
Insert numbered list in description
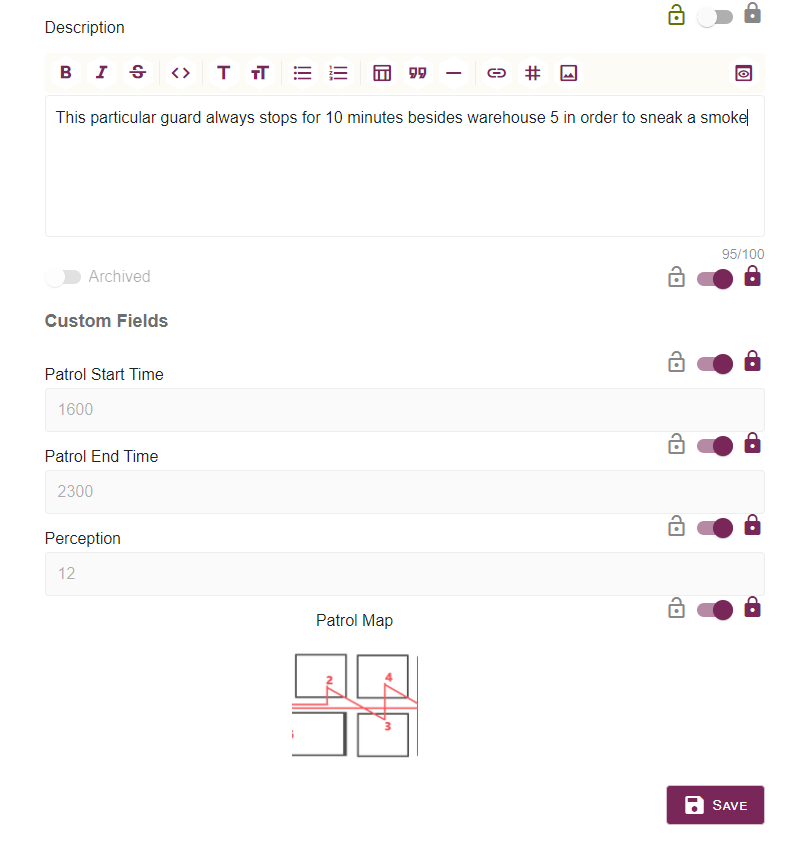pyautogui.click(x=338, y=73)
